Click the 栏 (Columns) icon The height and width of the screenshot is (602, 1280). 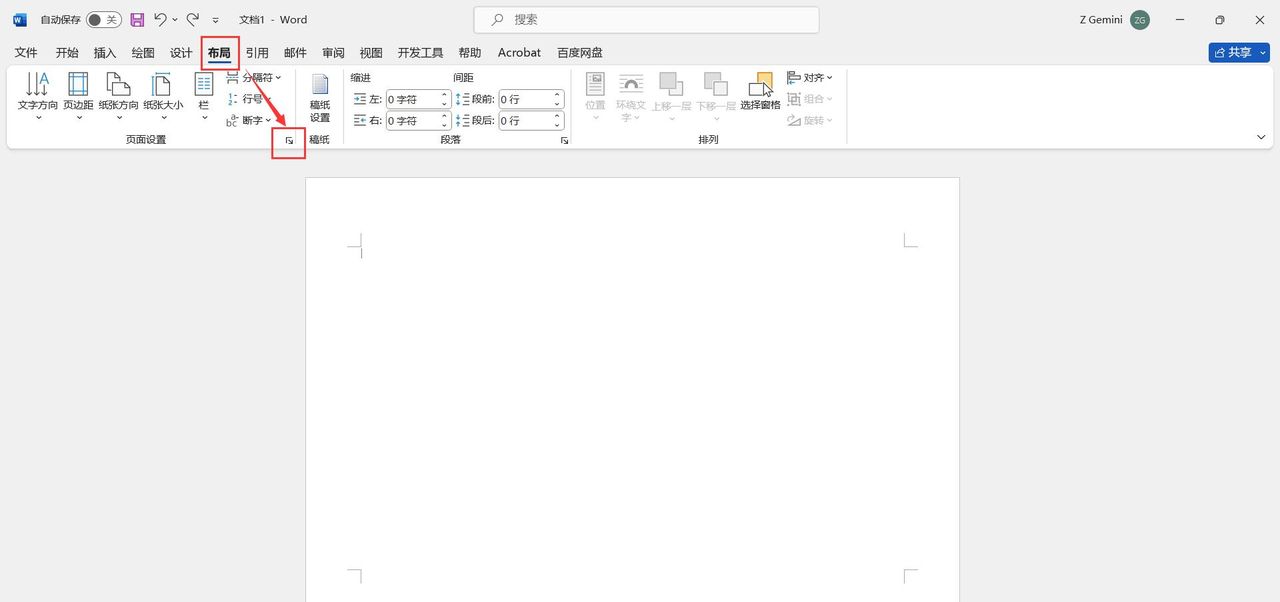tap(203, 95)
